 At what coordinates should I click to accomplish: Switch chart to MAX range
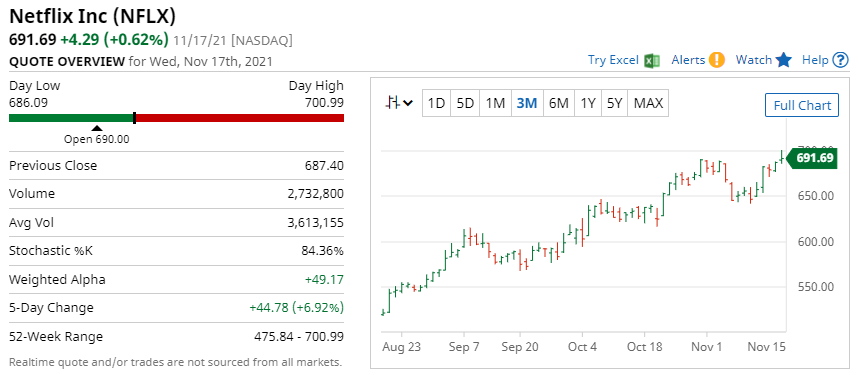click(x=649, y=103)
